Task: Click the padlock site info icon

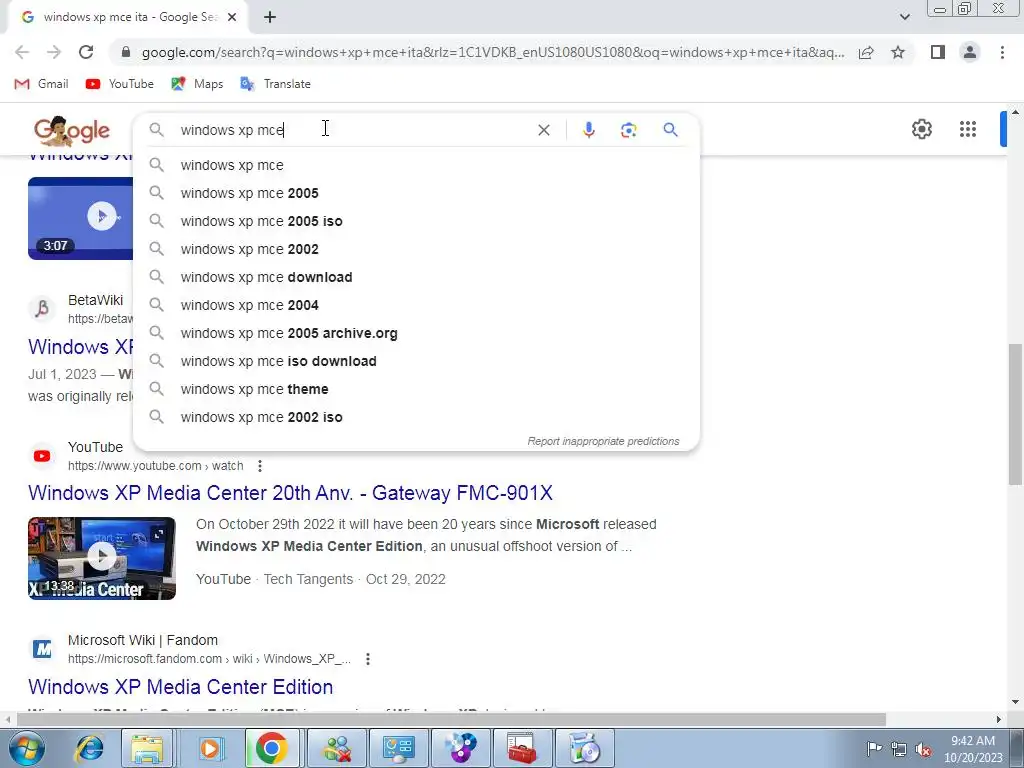Action: point(126,52)
